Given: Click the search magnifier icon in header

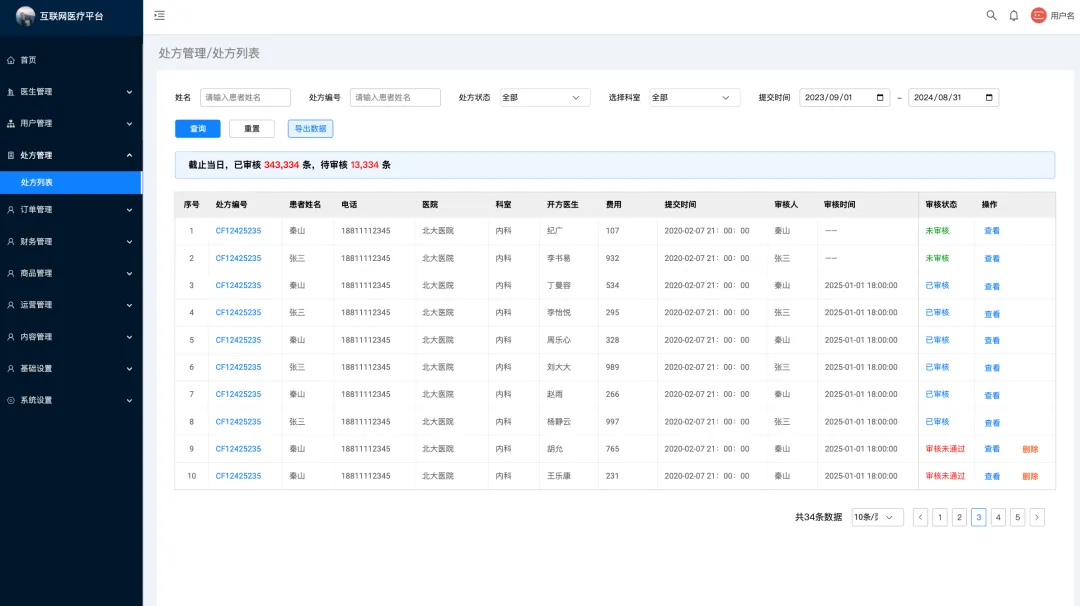Looking at the screenshot, I should click(991, 15).
